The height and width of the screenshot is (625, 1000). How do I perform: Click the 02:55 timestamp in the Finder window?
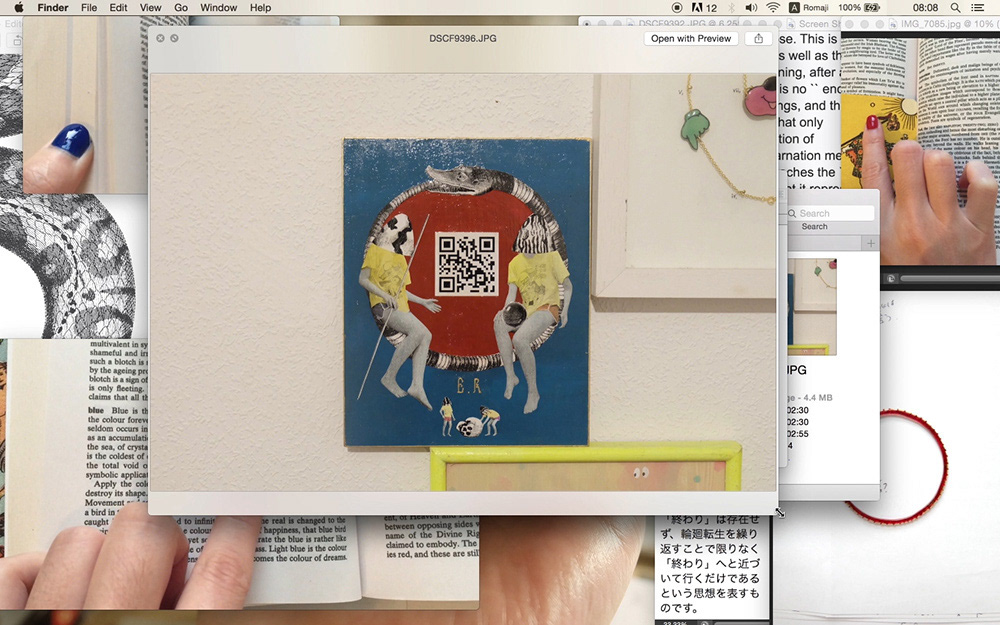tap(797, 434)
